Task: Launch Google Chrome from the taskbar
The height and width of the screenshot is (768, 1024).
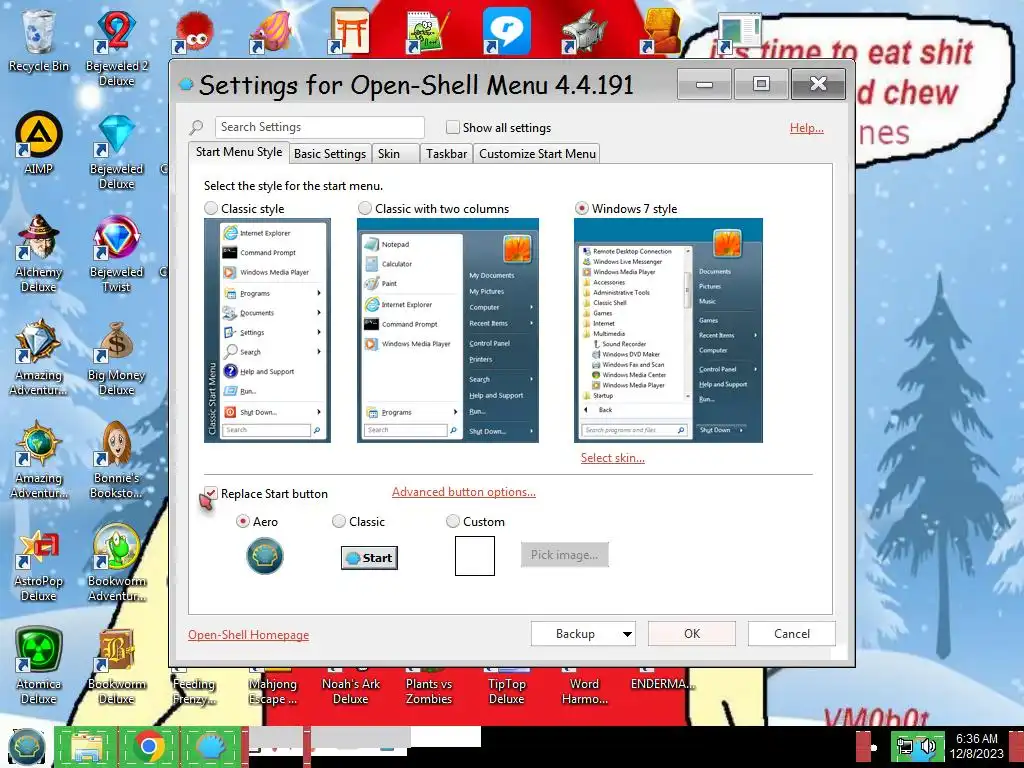Action: click(149, 747)
